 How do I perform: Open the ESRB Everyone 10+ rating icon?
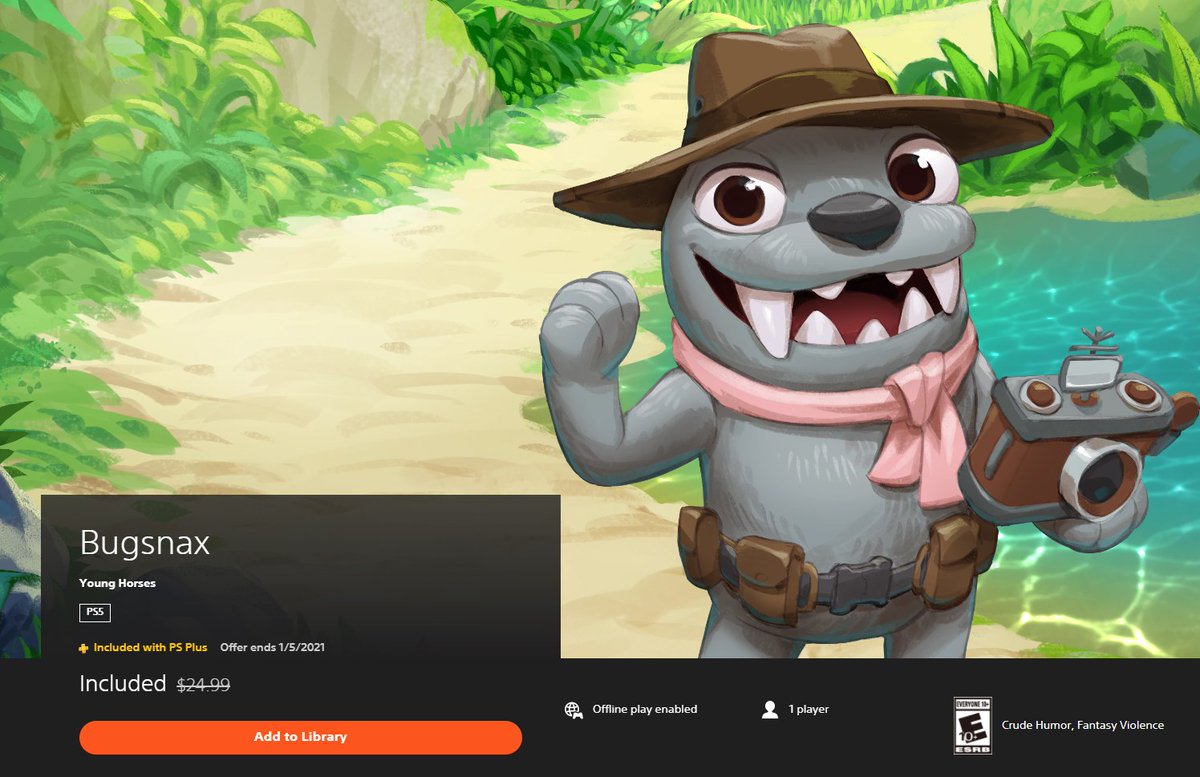[x=972, y=726]
